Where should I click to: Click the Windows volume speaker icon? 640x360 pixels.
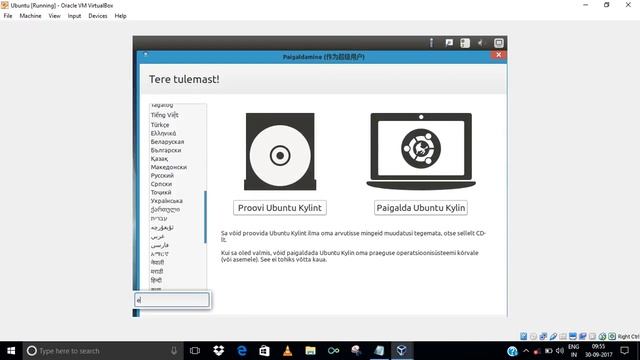(x=560, y=351)
